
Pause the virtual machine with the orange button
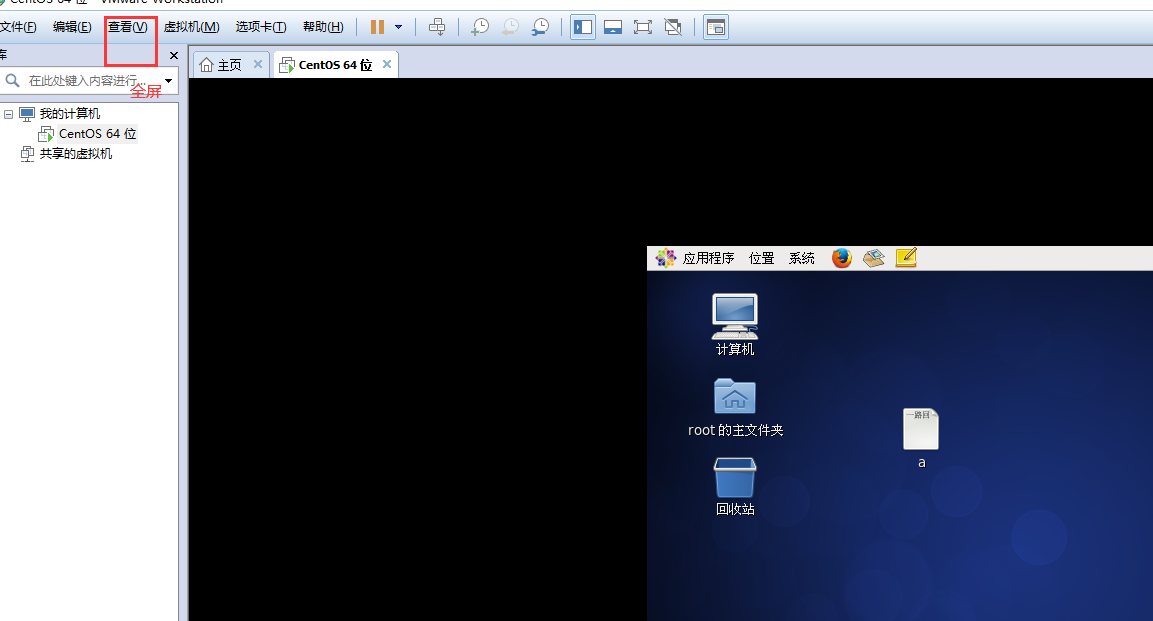click(377, 27)
